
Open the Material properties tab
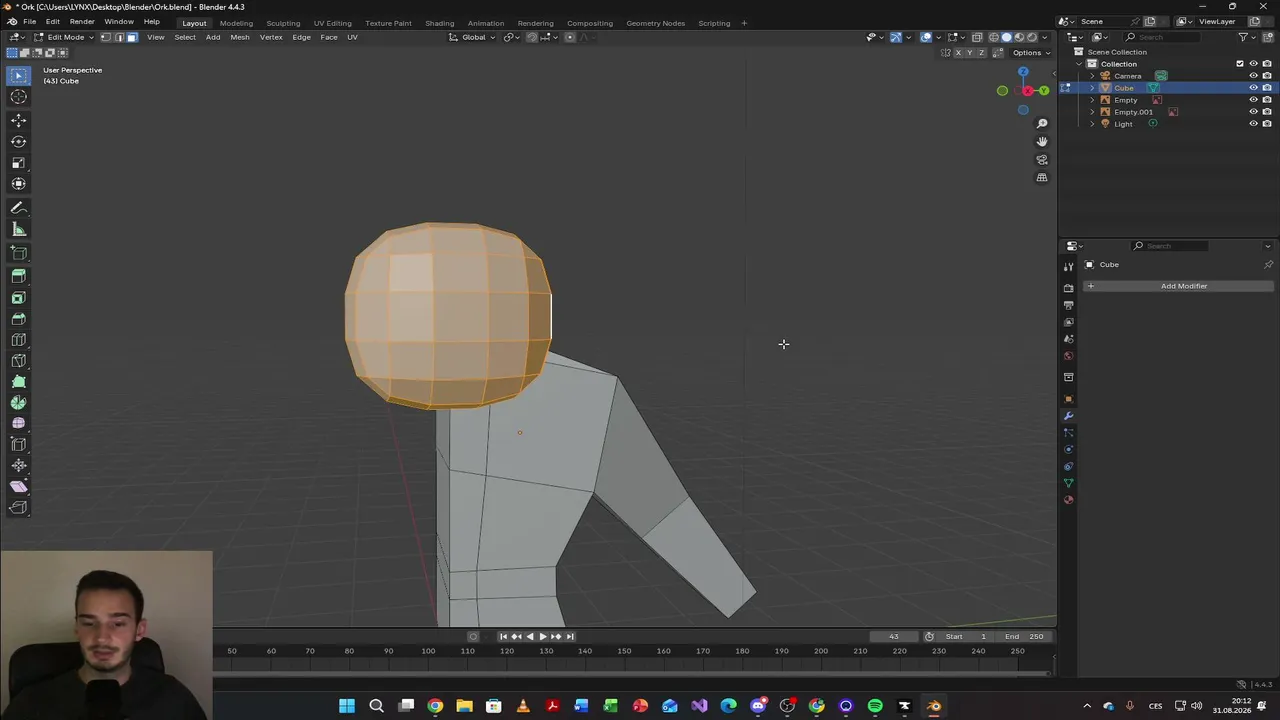click(1068, 500)
